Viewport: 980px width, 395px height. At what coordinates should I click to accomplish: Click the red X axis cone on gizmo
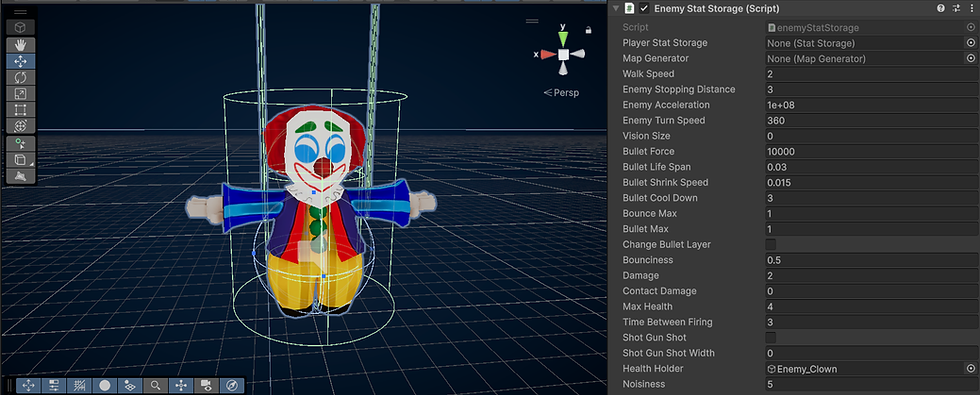coord(548,54)
